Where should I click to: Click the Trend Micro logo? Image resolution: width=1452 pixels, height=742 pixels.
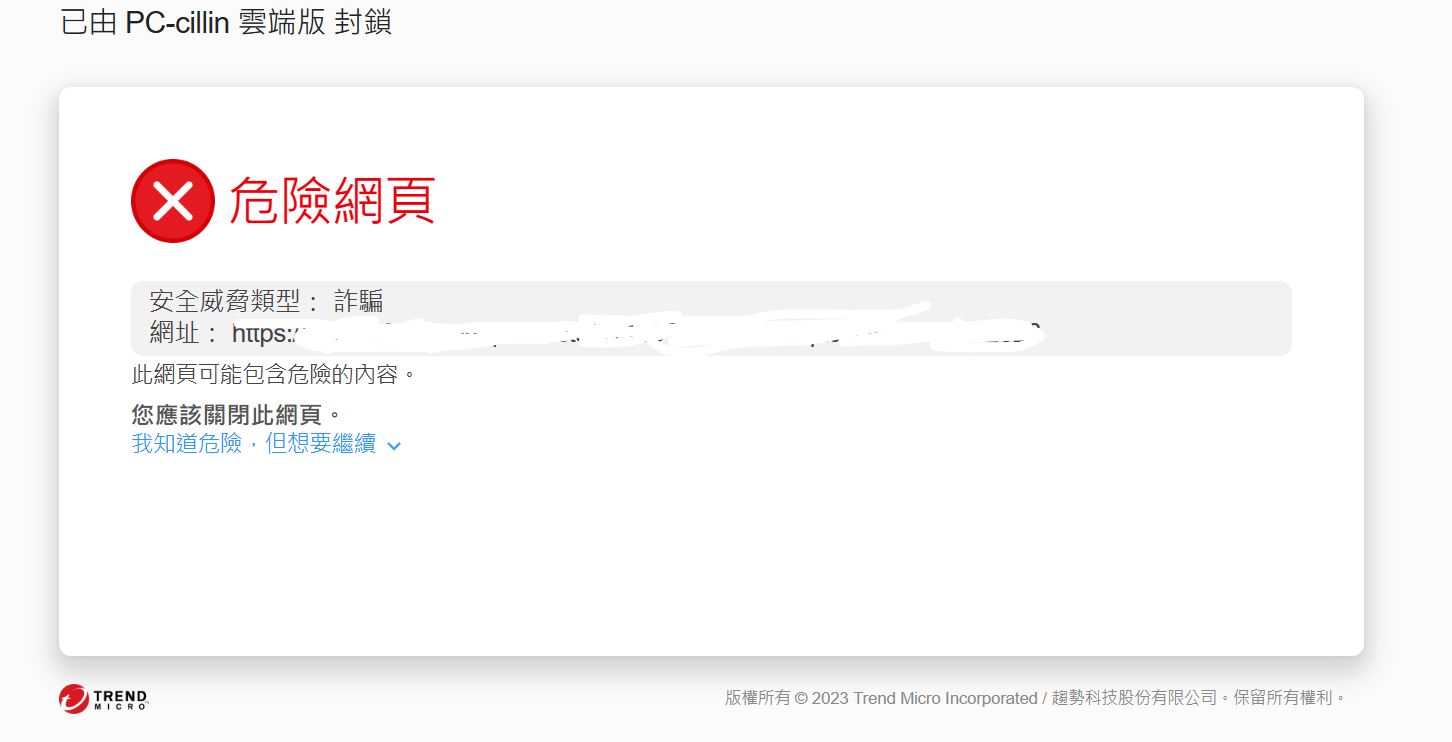click(x=104, y=698)
